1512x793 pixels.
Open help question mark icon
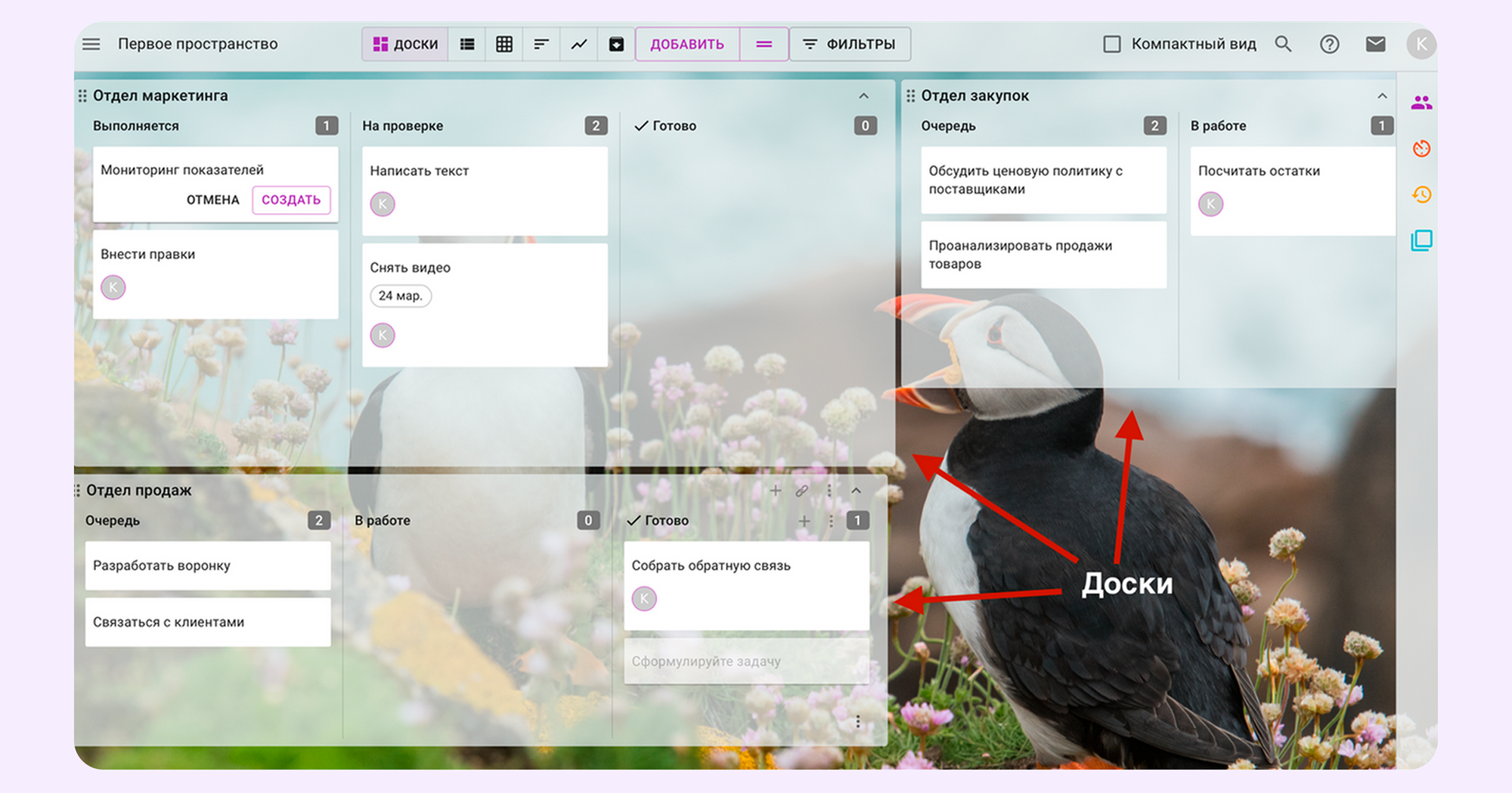pyautogui.click(x=1329, y=44)
